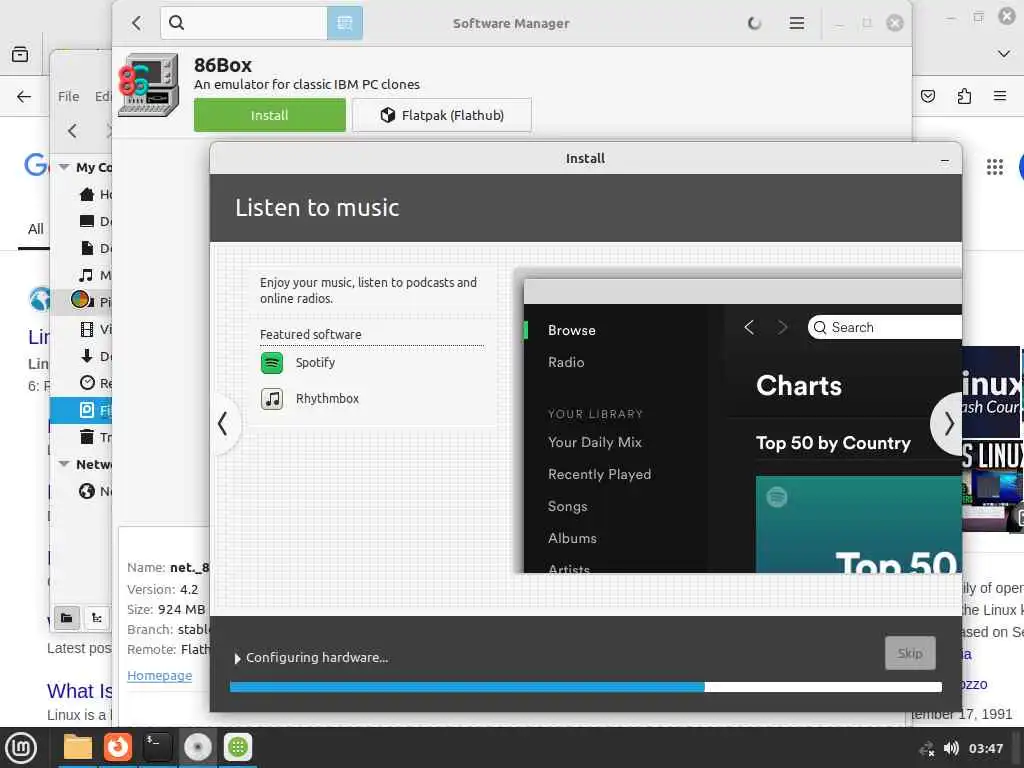
Task: Open Desktop in file manager sidebar
Action: point(94,221)
